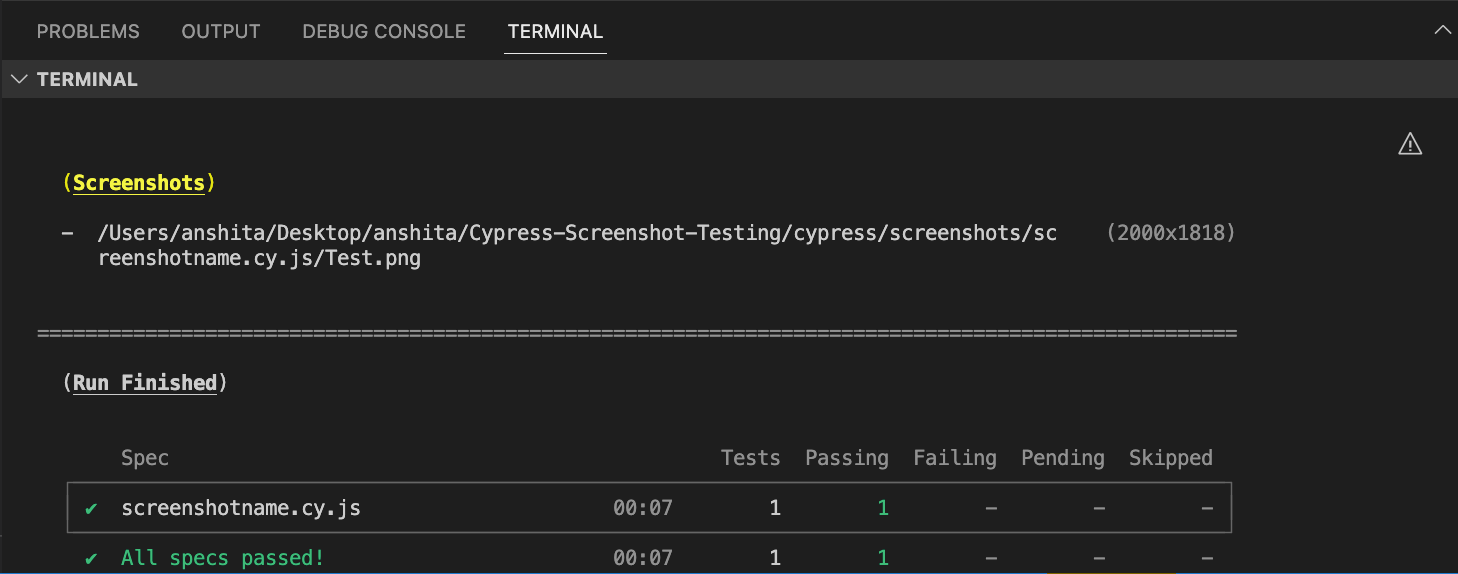Viewport: 1458px width, 574px height.
Task: Click the Tests count in All specs passed row
Action: click(775, 558)
